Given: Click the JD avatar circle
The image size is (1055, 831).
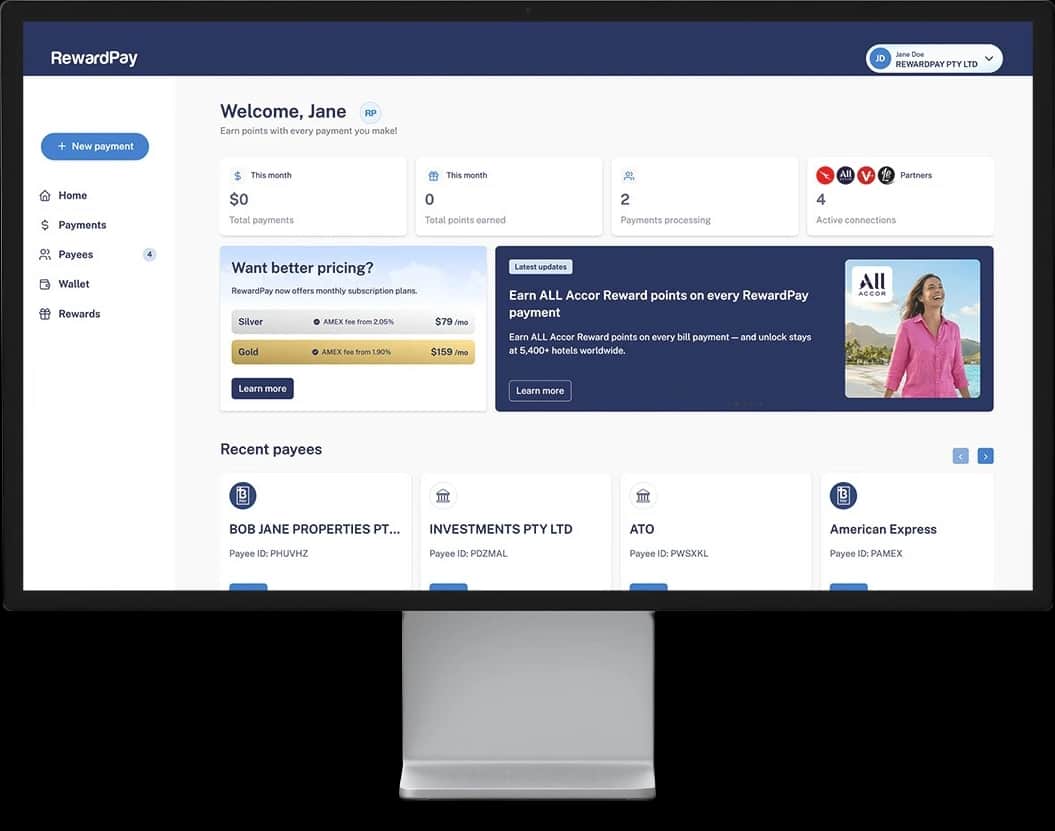Looking at the screenshot, I should [879, 59].
